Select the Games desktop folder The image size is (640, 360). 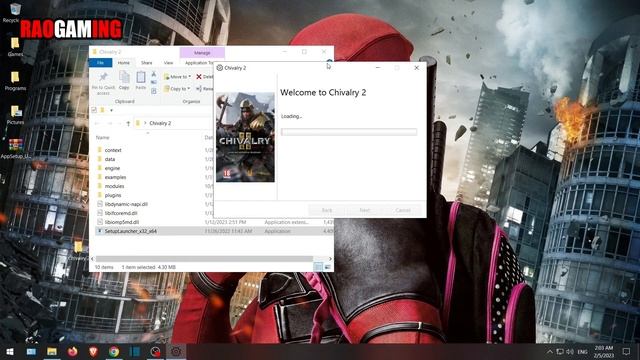pos(15,47)
